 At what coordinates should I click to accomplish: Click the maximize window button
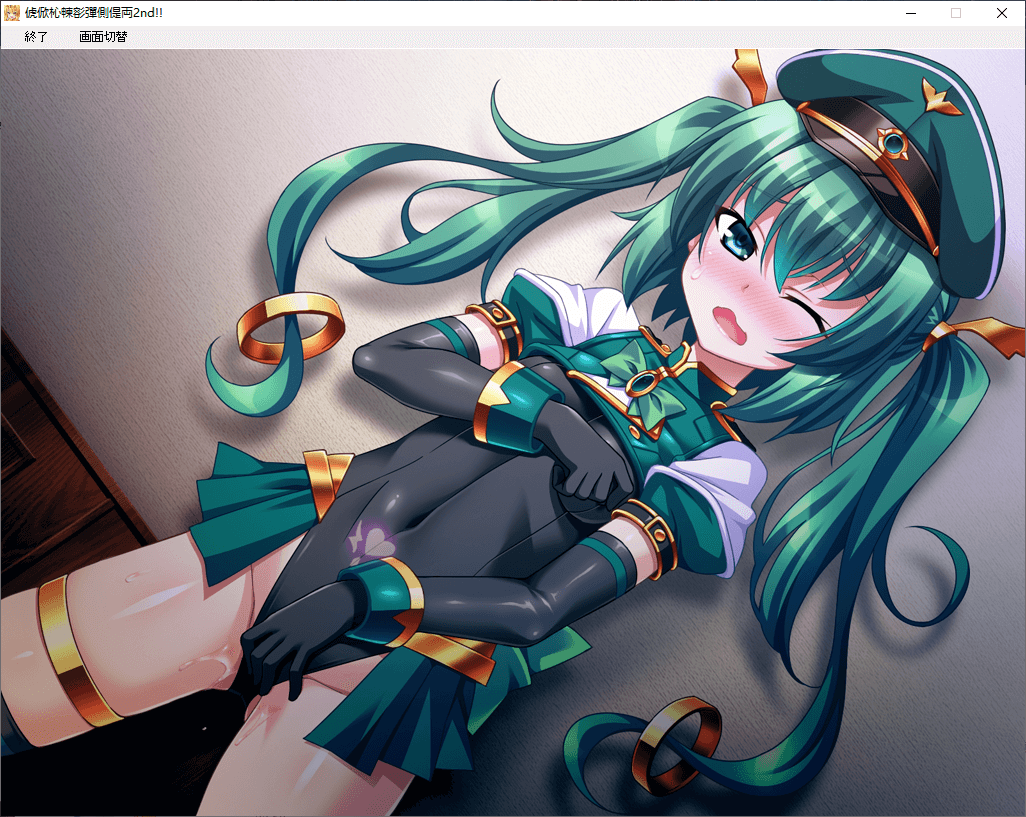[956, 13]
